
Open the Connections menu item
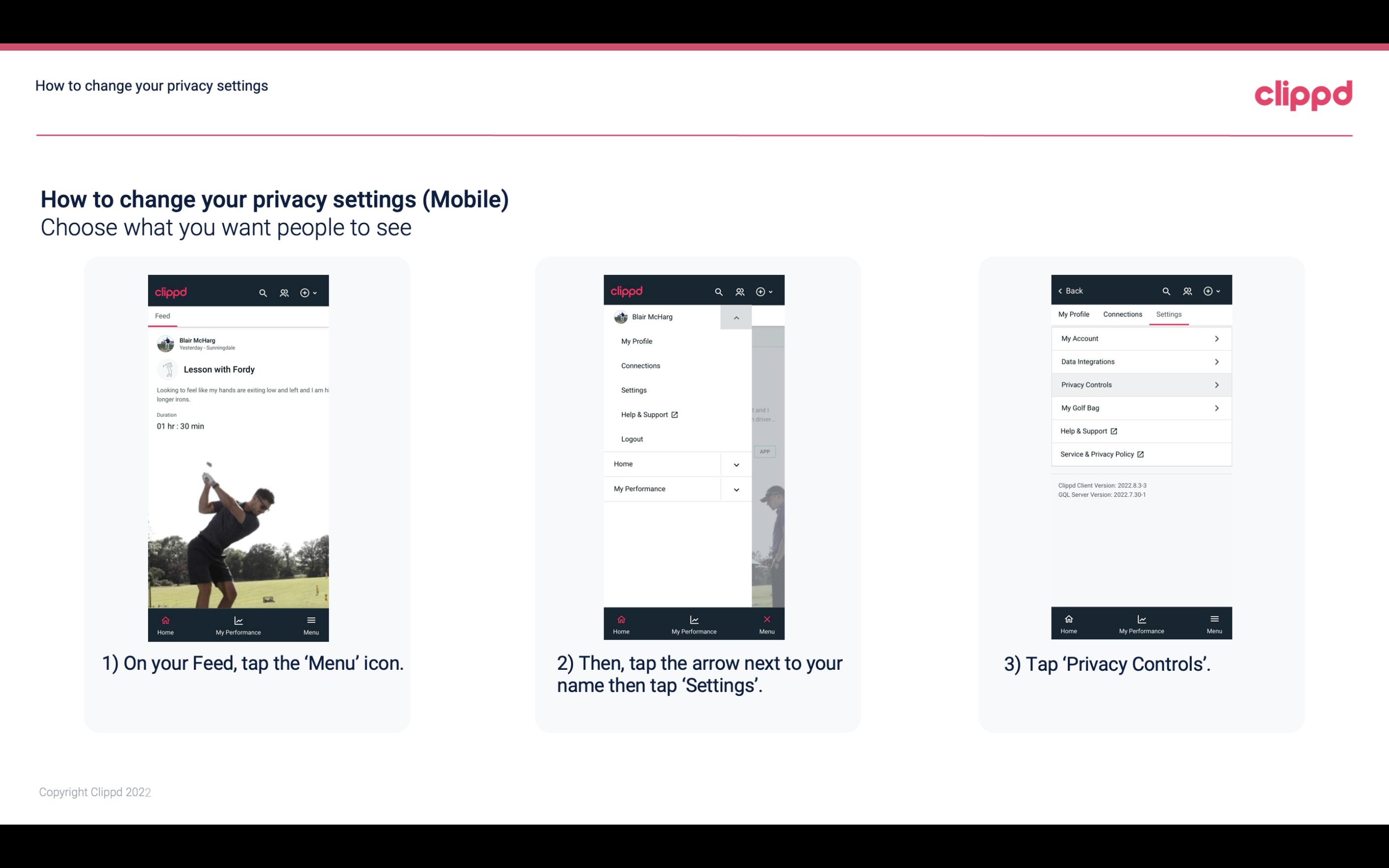642,365
